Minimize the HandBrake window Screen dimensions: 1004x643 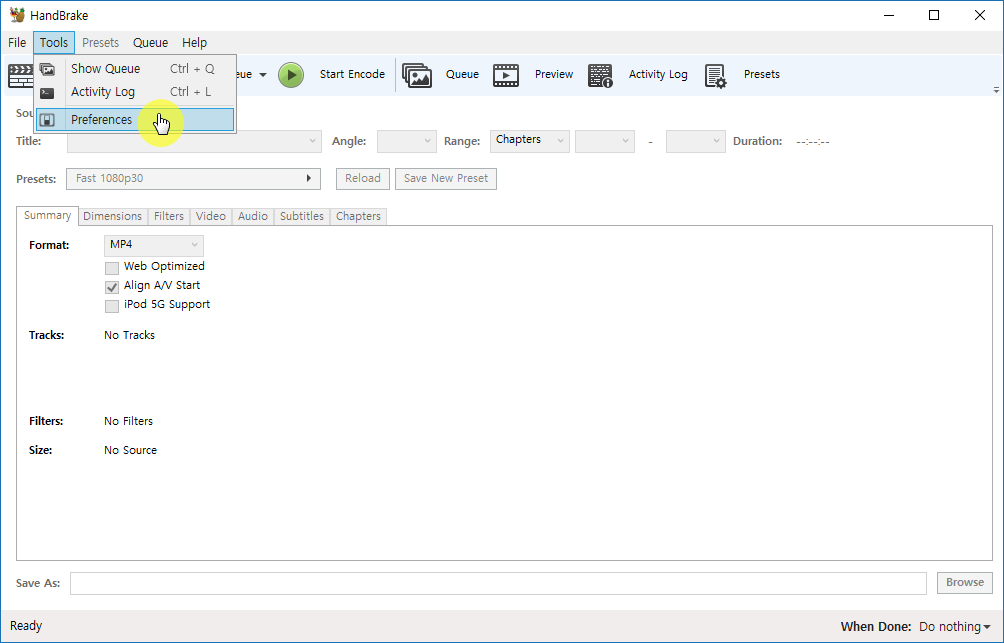click(x=889, y=15)
